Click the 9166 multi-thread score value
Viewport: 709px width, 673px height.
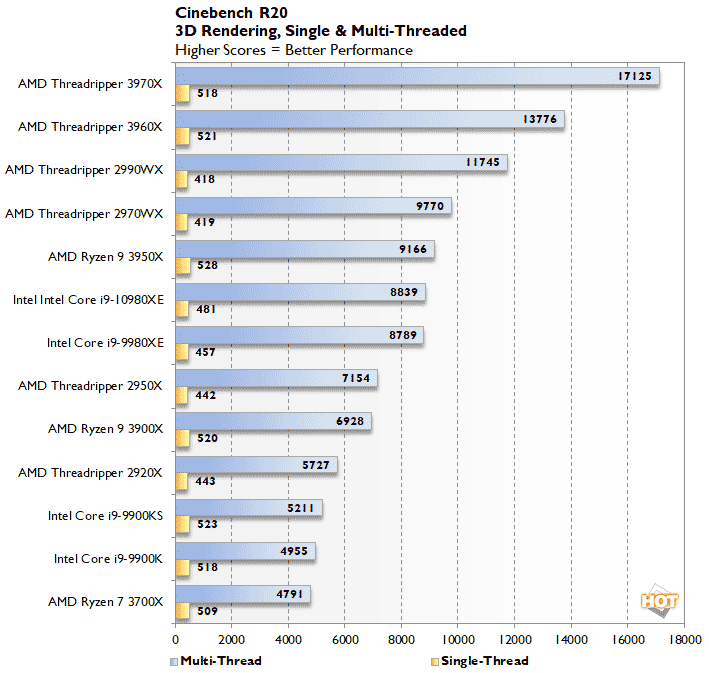413,249
